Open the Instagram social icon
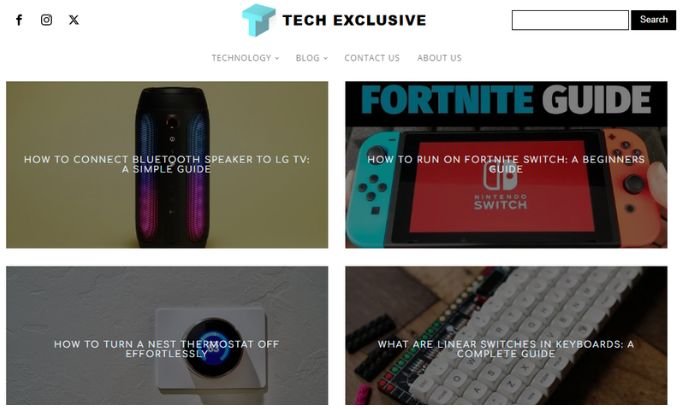Image resolution: width=680 pixels, height=409 pixels. tap(46, 20)
